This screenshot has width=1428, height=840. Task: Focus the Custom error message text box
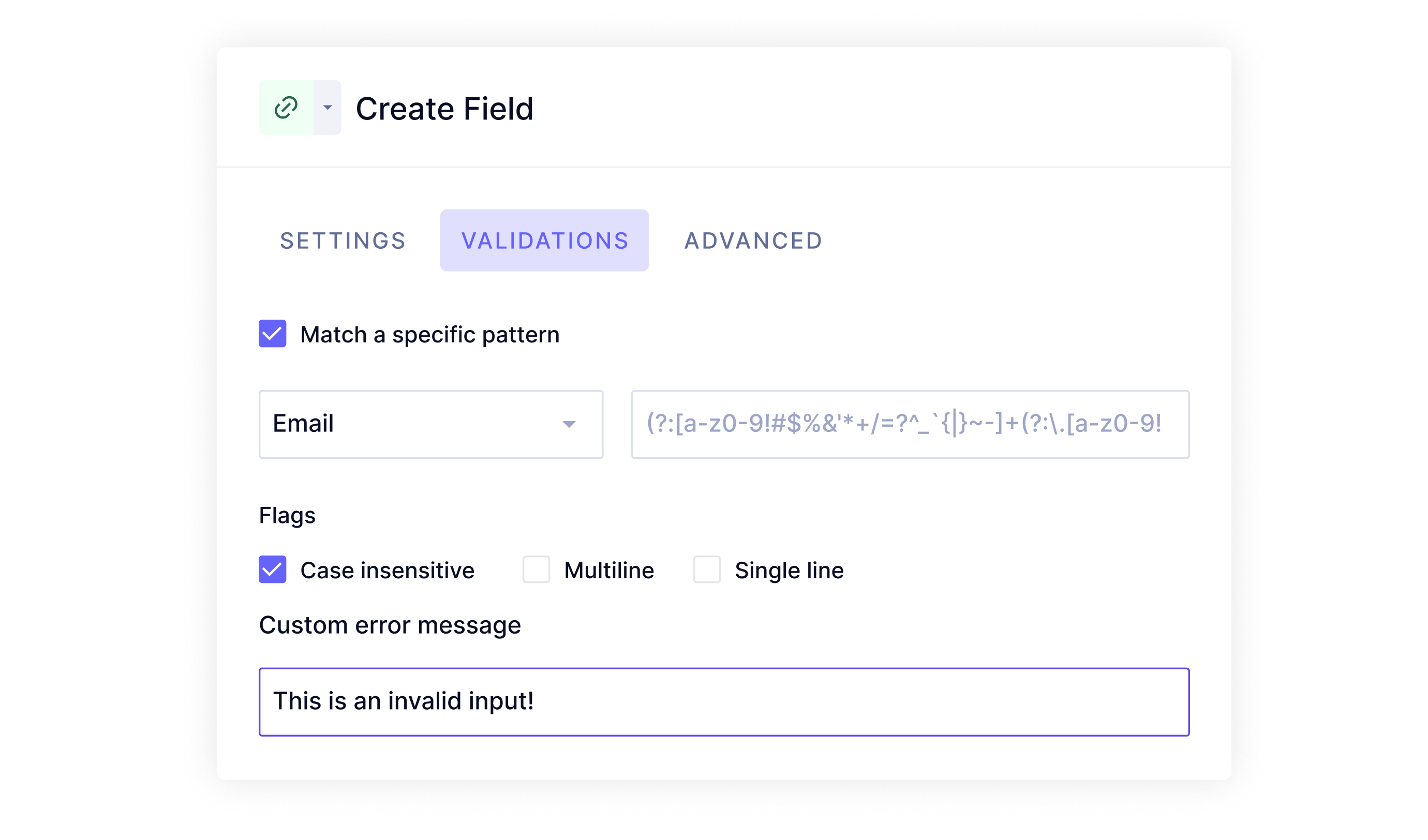coord(724,702)
